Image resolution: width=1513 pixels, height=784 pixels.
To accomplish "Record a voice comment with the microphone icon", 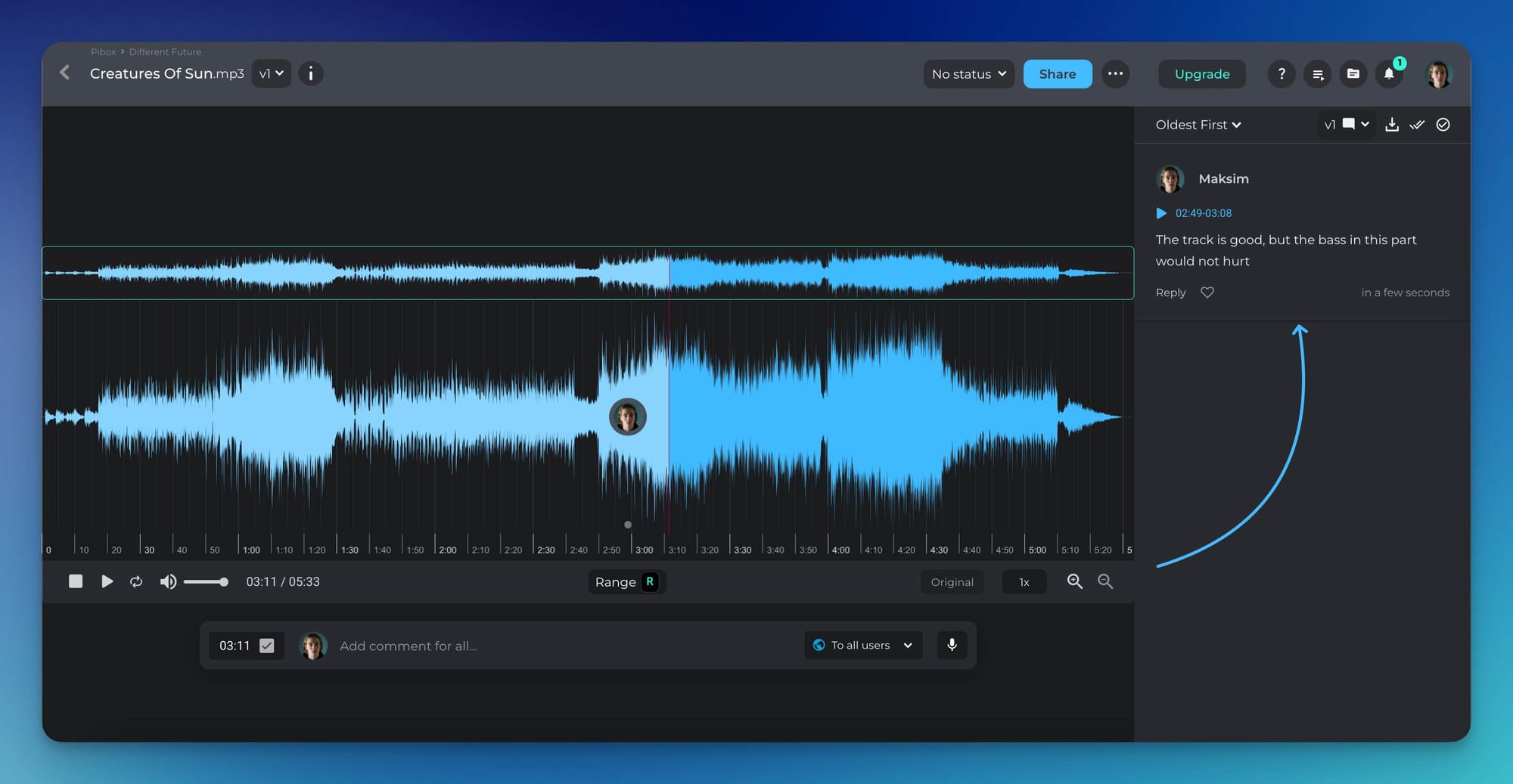I will 952,645.
